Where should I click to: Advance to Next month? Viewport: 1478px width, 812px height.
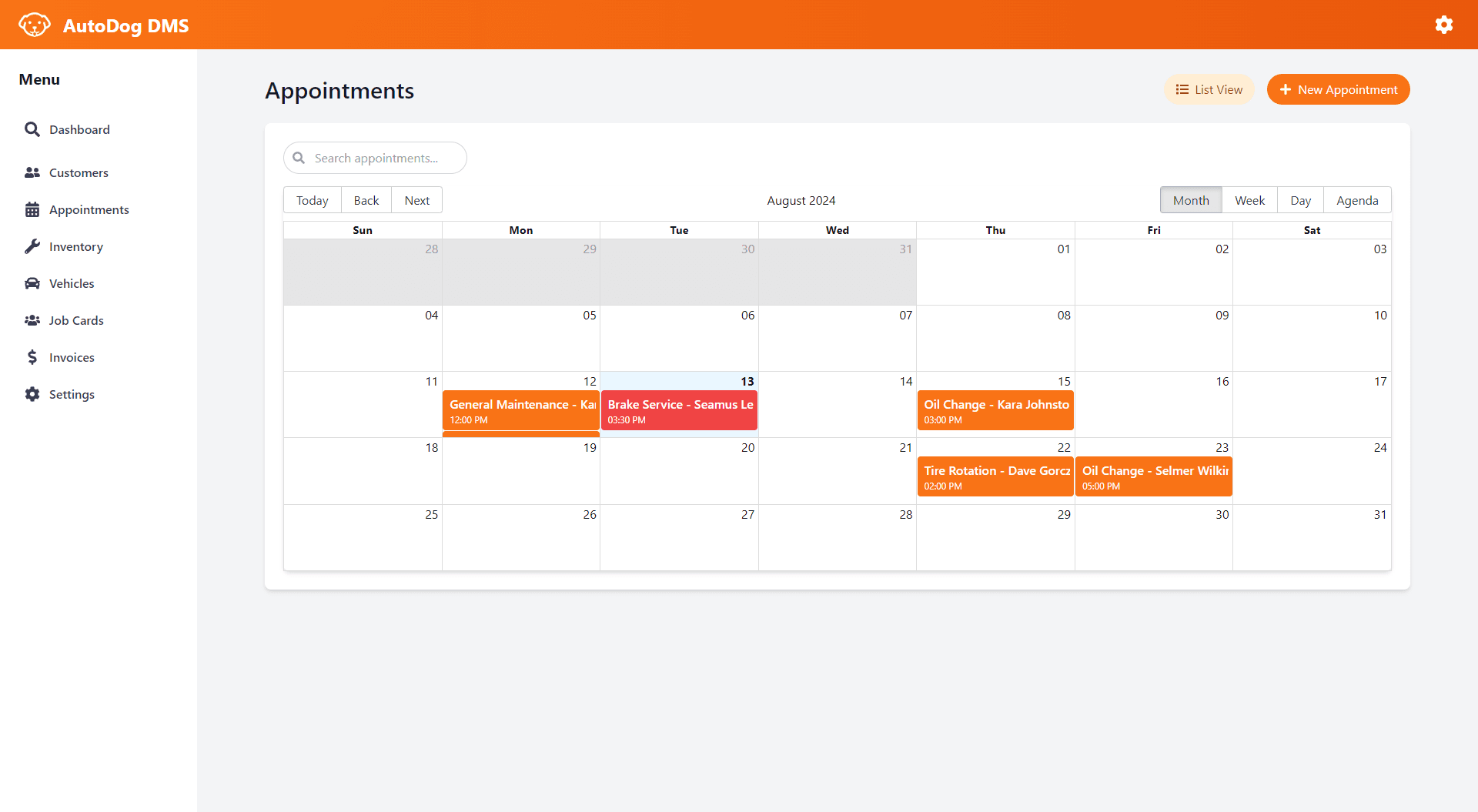tap(417, 200)
